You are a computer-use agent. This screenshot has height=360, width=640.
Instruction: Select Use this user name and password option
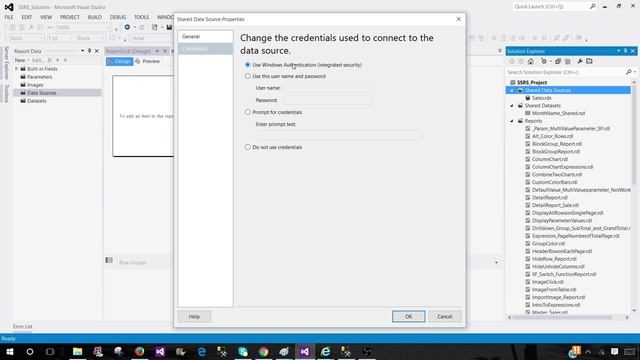(x=247, y=76)
